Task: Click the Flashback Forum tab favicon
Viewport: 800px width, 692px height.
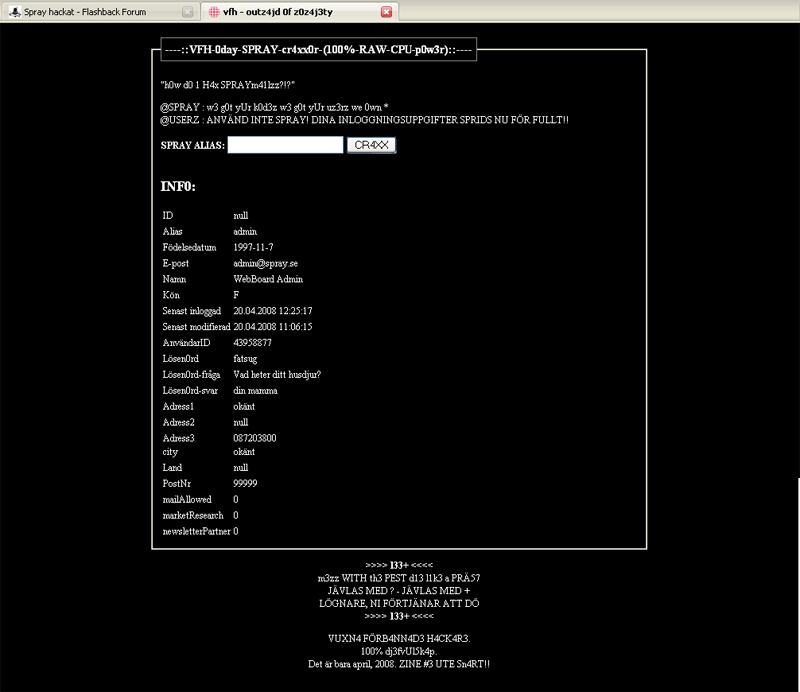Action: [12, 10]
